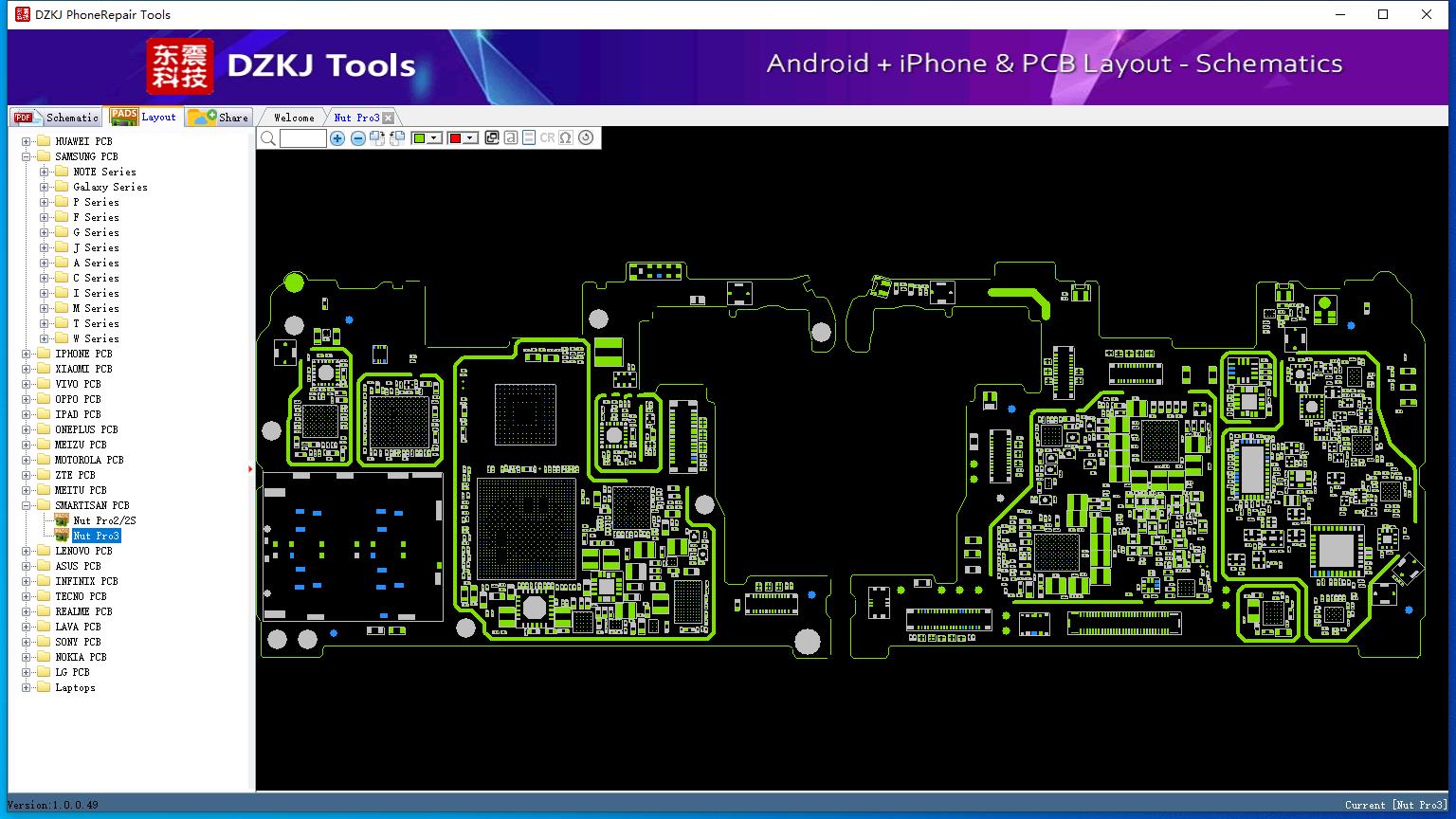1456x819 pixels.
Task: Click the folder icon beside SONY PCB
Action: point(44,642)
